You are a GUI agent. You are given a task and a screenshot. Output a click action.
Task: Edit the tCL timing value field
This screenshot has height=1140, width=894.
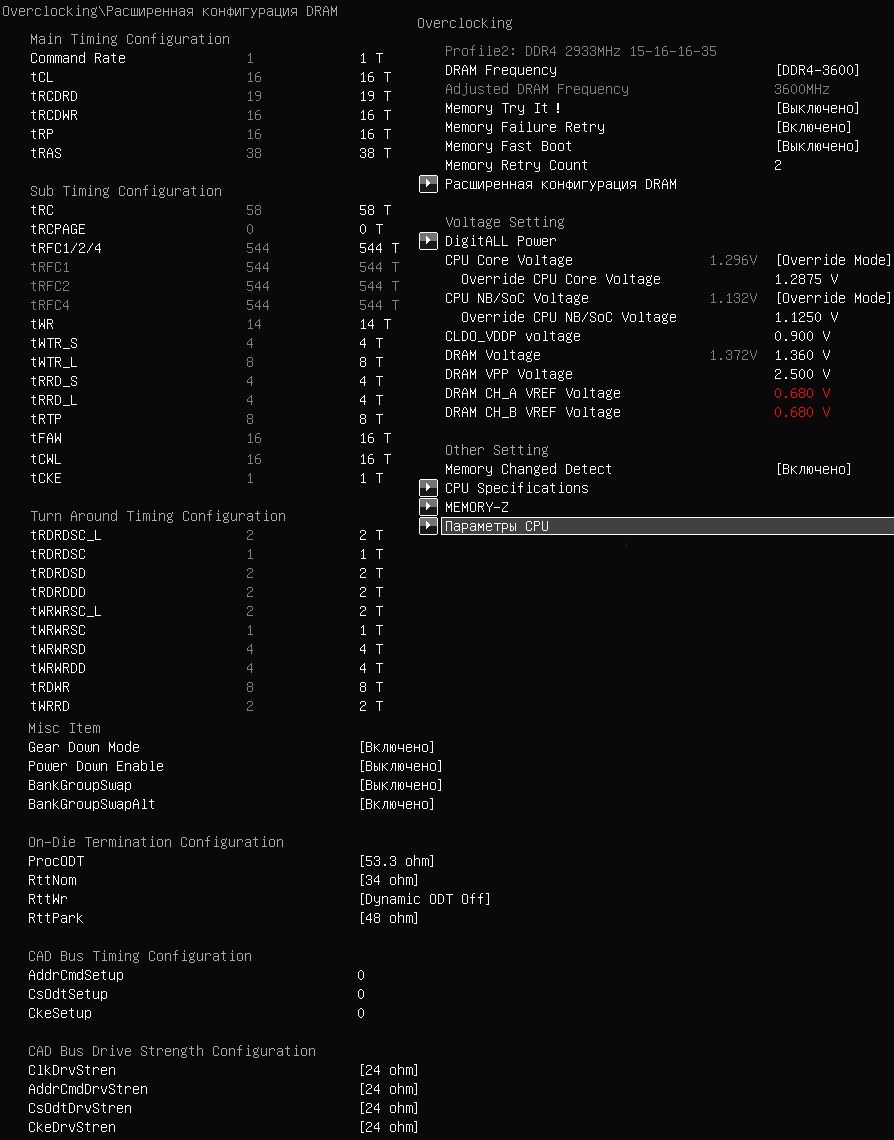point(375,77)
